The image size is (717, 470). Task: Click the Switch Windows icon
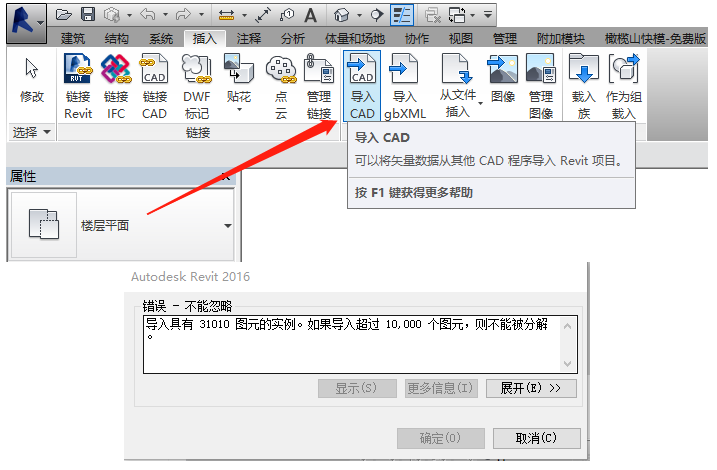(x=457, y=15)
